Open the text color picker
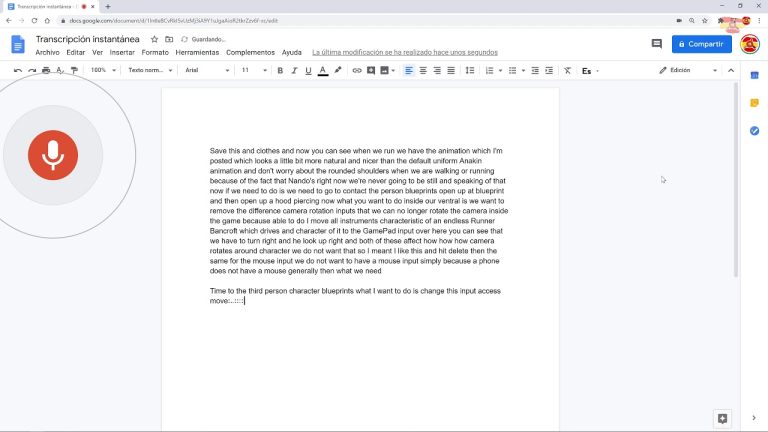Viewport: 768px width, 432px height. tap(323, 71)
